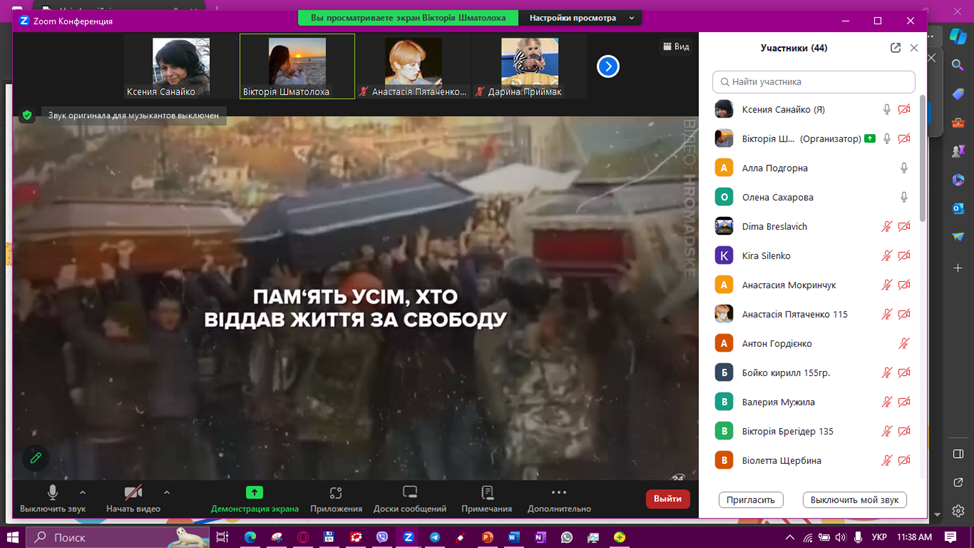This screenshot has height=548, width=974.
Task: Switch УКР keyboard language indicator
Action: pos(879,537)
